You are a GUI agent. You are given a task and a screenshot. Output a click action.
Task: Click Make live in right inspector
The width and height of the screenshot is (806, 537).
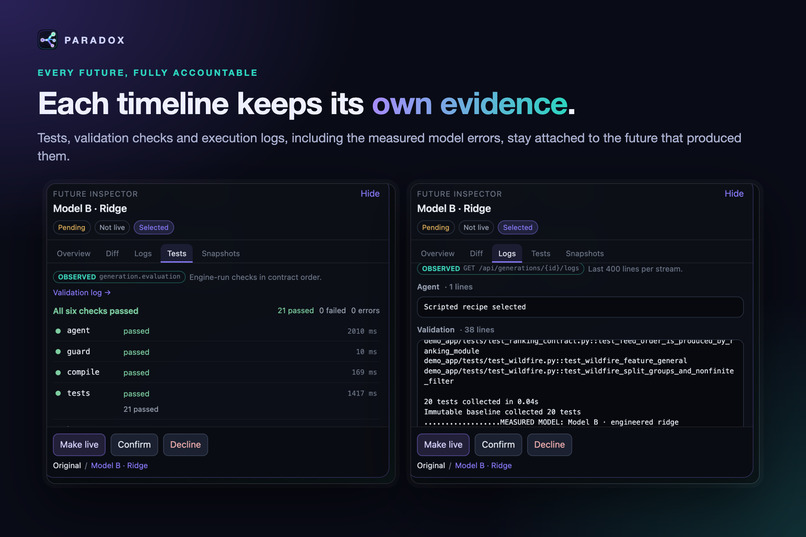coord(443,445)
